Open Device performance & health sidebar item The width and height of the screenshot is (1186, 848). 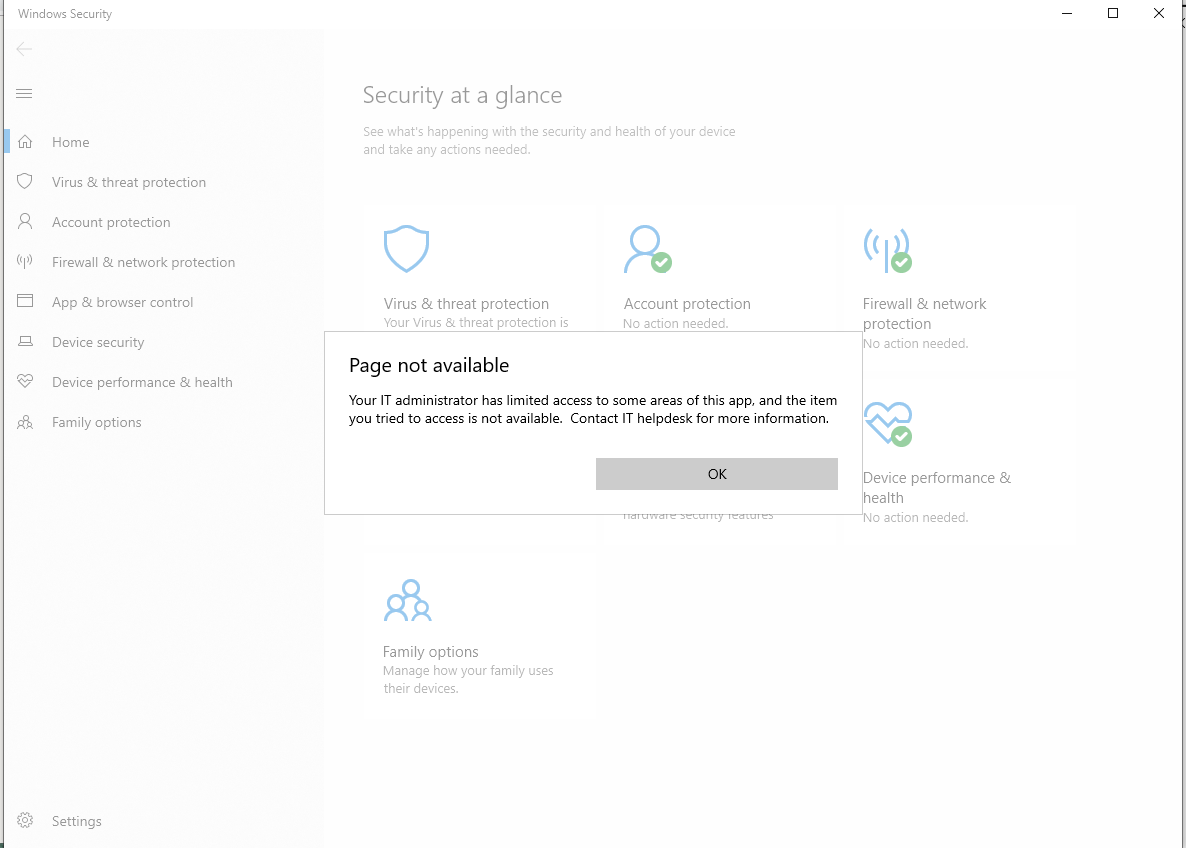[x=142, y=383]
